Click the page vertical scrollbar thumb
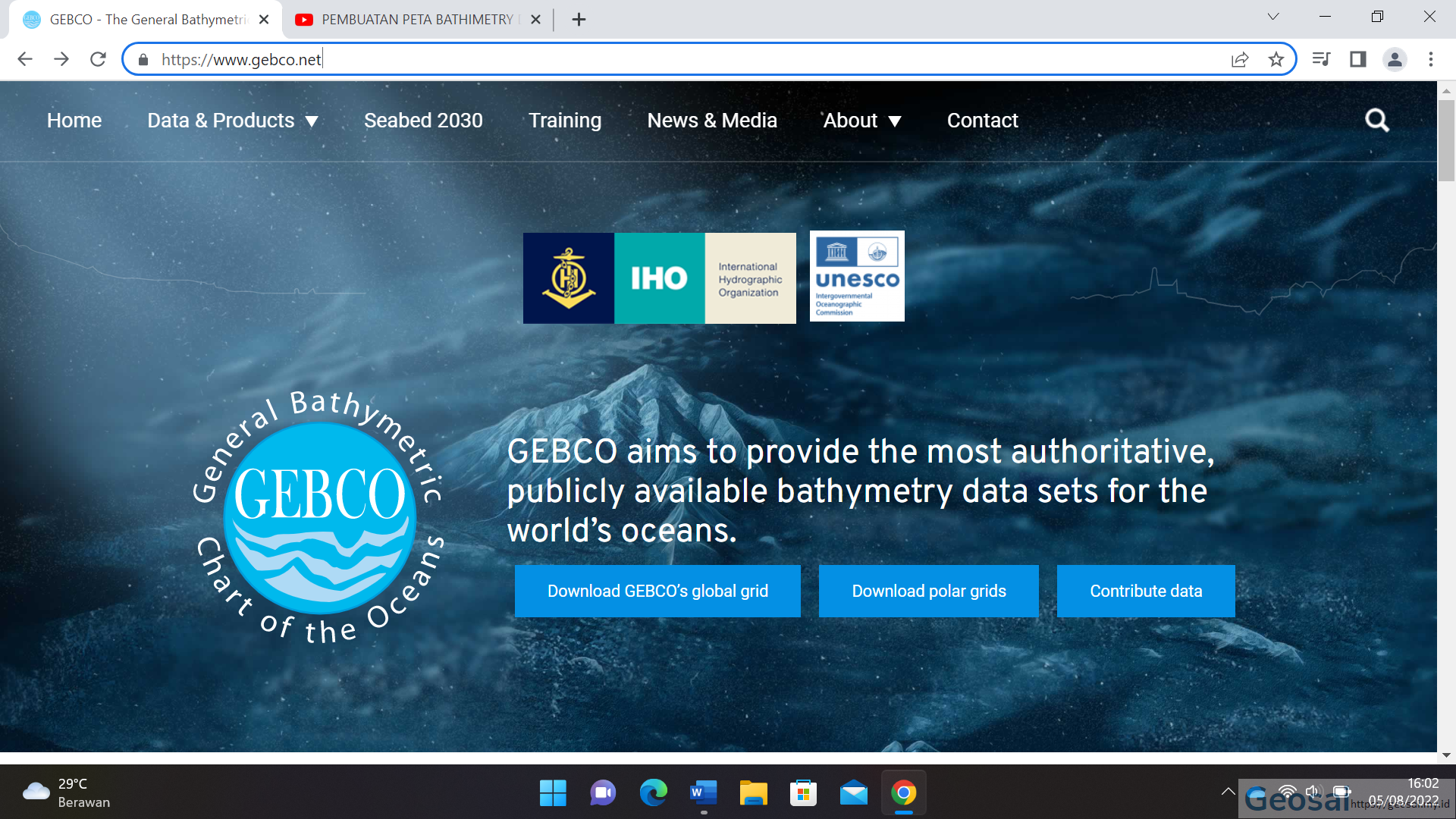Image resolution: width=1456 pixels, height=819 pixels. 1446,140
